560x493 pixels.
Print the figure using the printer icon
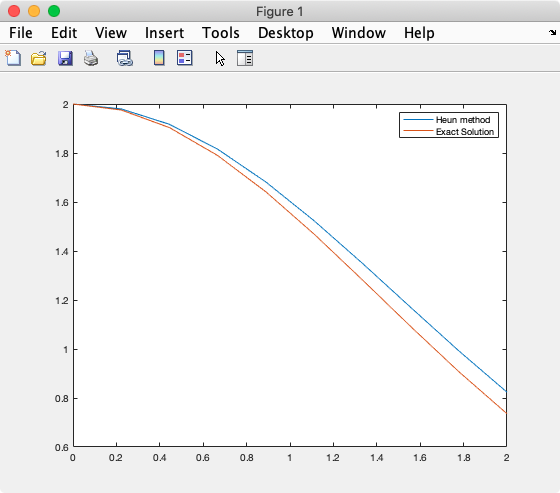pos(91,58)
